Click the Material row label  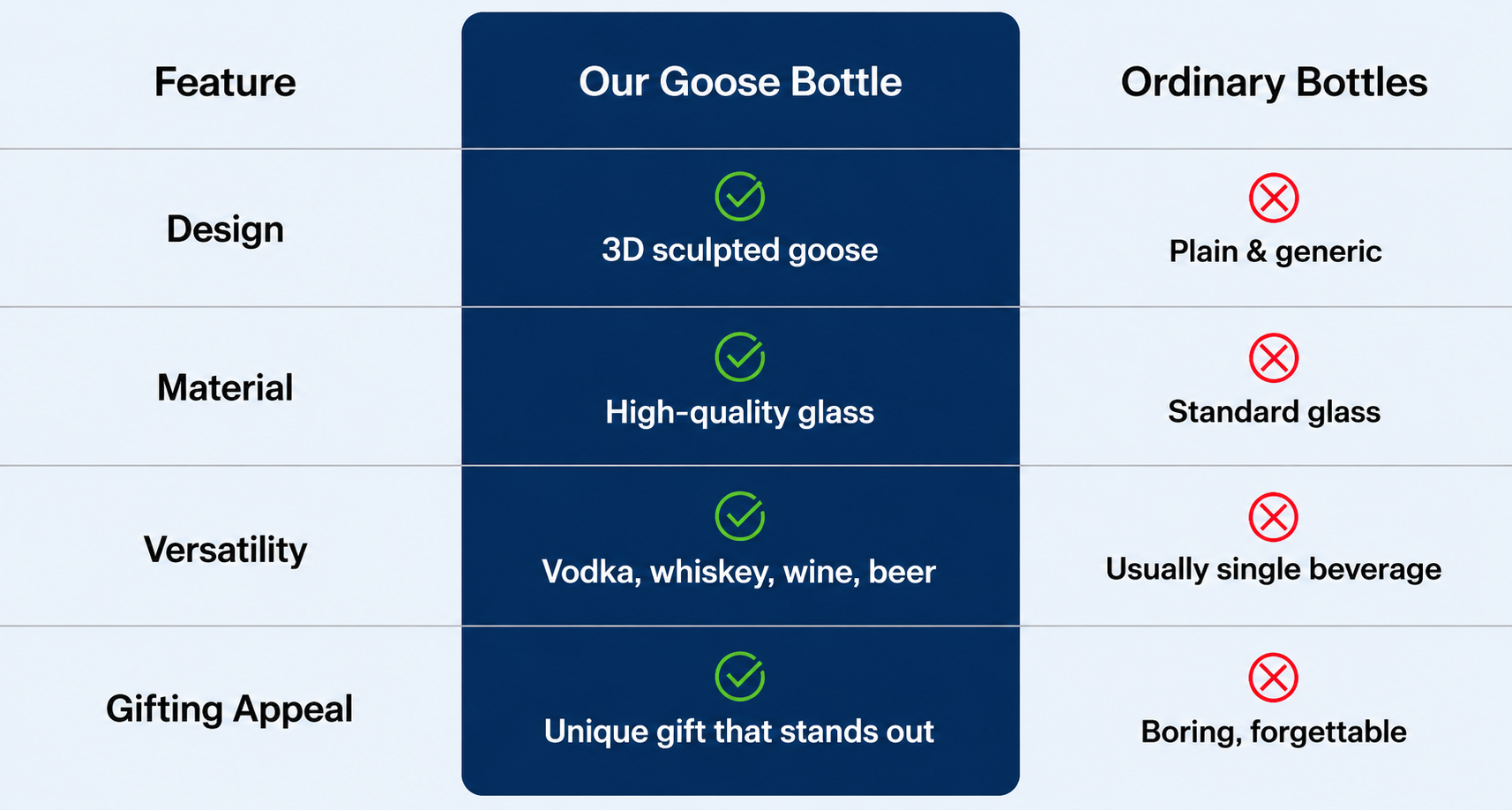(225, 388)
